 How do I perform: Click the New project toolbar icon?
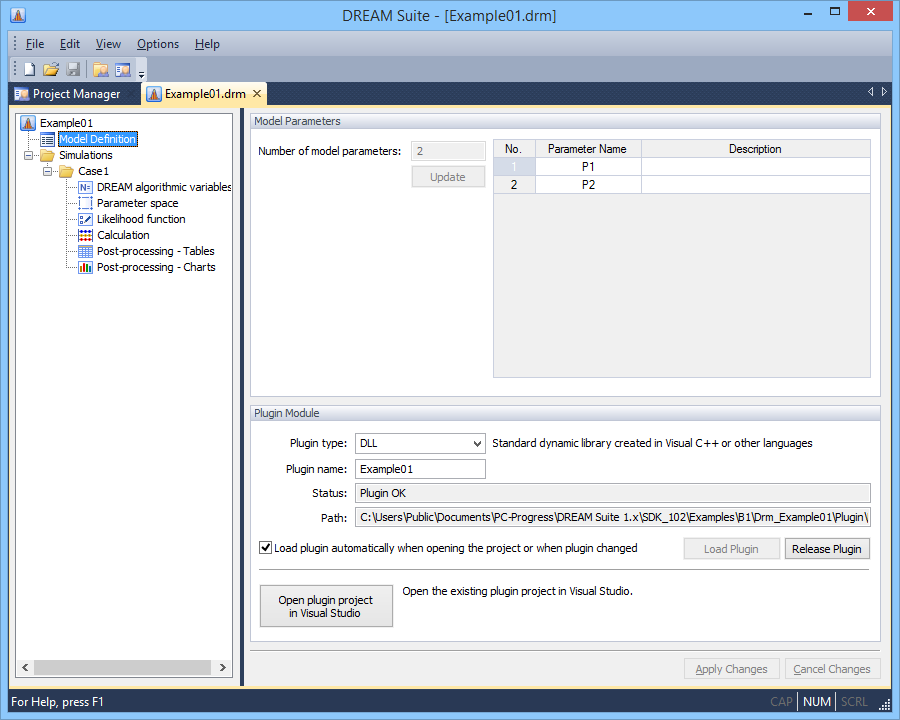(x=29, y=69)
